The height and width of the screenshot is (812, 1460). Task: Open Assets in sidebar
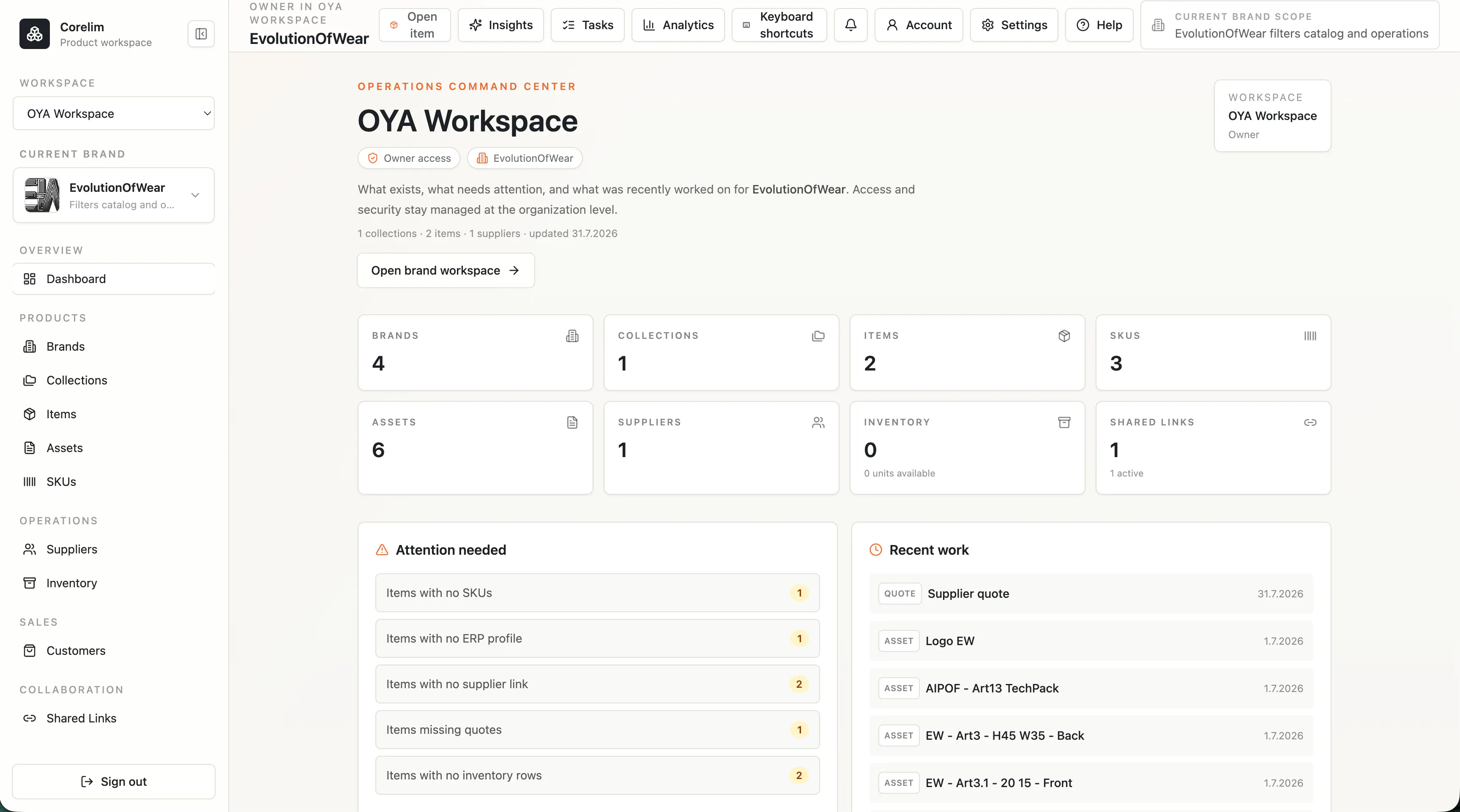[x=114, y=448]
